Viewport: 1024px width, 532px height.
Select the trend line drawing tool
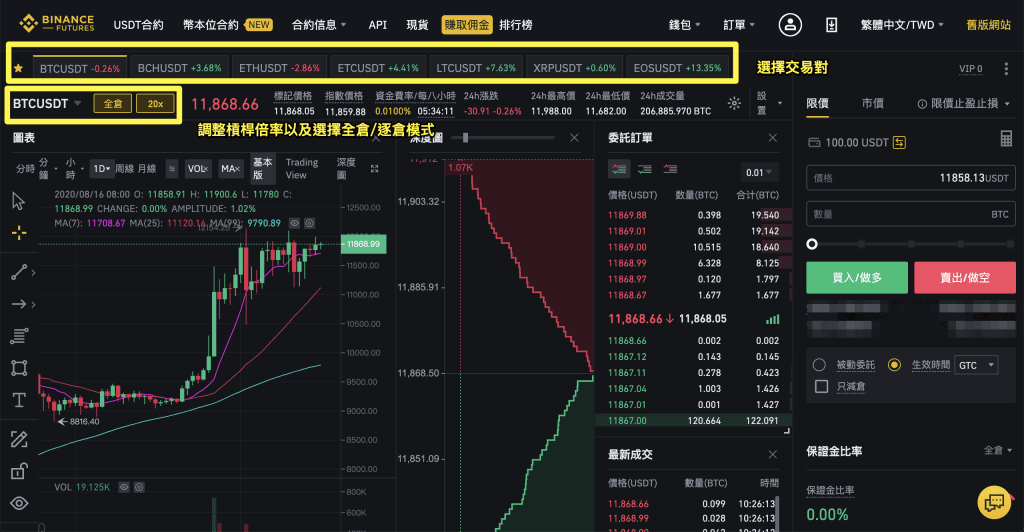pyautogui.click(x=19, y=272)
